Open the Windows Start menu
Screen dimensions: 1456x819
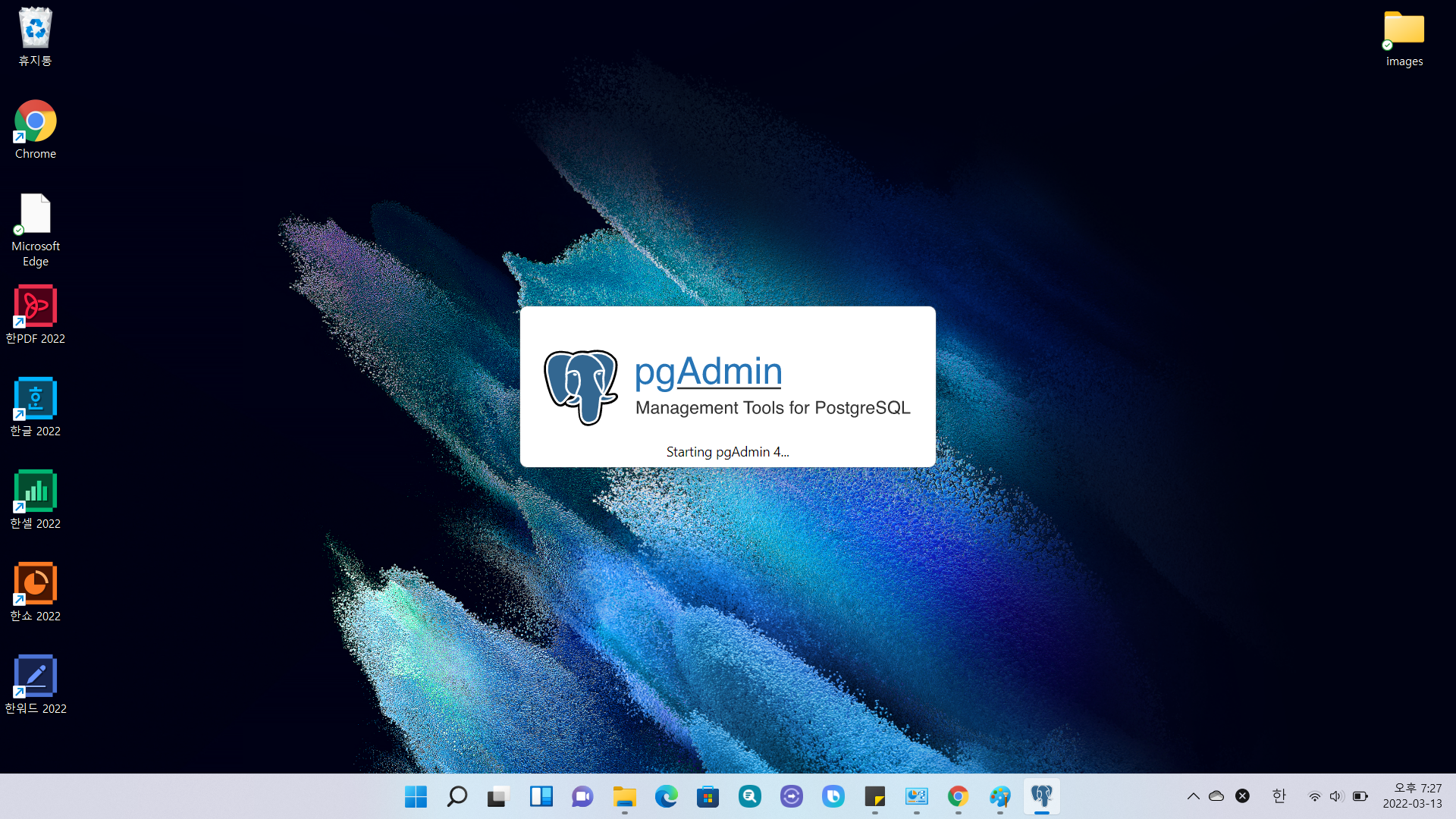[416, 796]
